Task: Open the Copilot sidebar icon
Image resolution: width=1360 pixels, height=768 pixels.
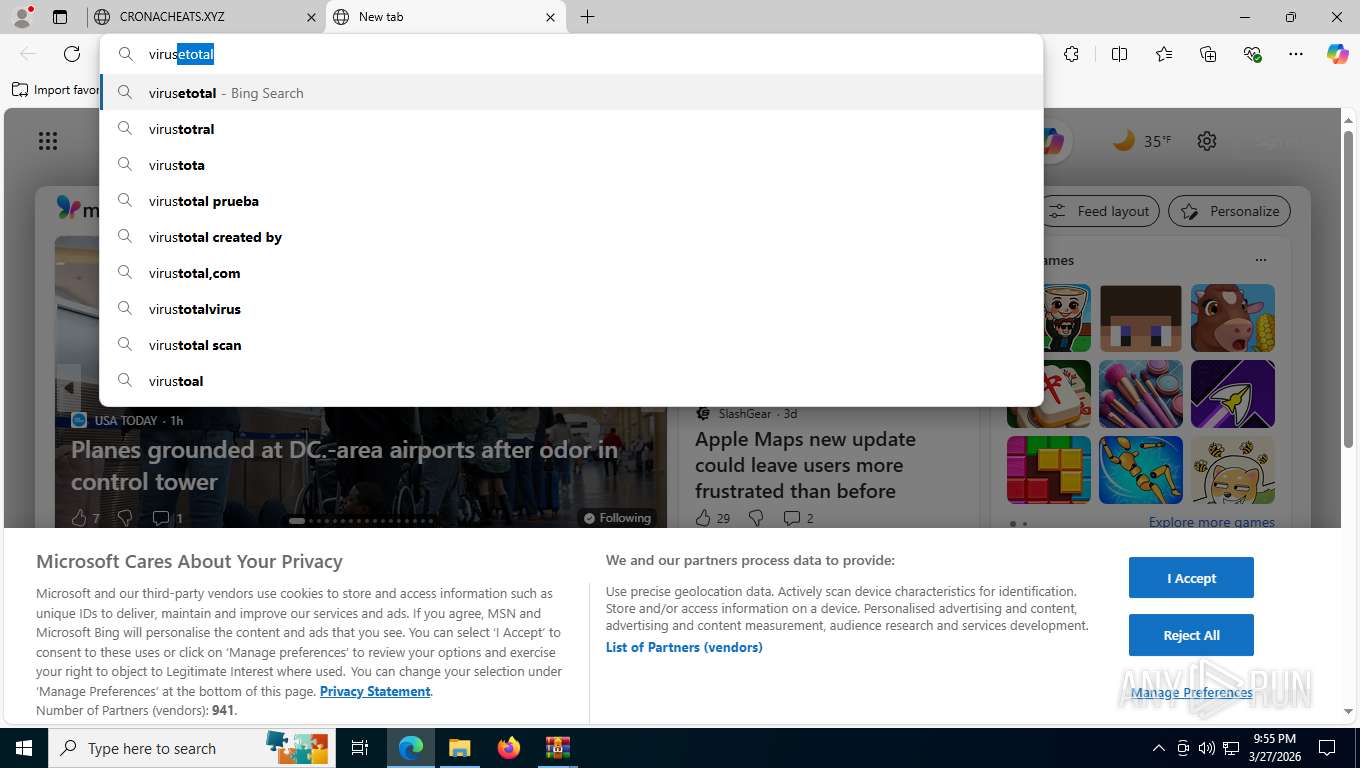Action: tap(1338, 54)
